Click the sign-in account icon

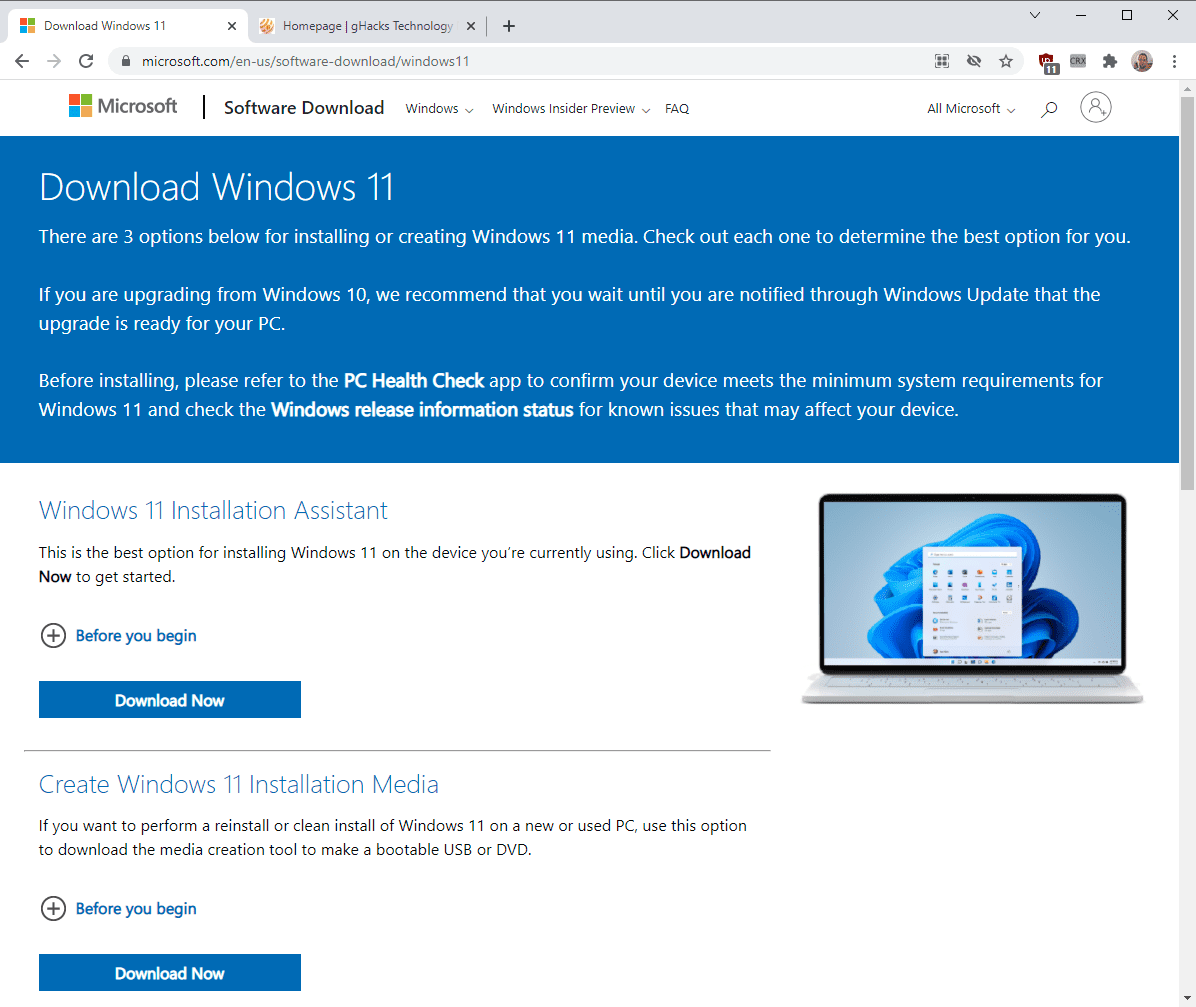click(1096, 107)
